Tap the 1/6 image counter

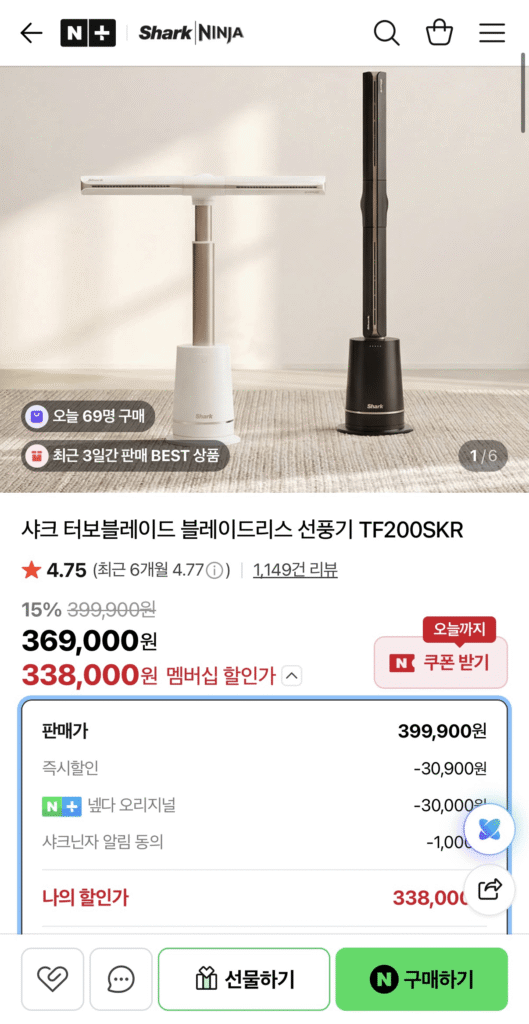tap(483, 455)
